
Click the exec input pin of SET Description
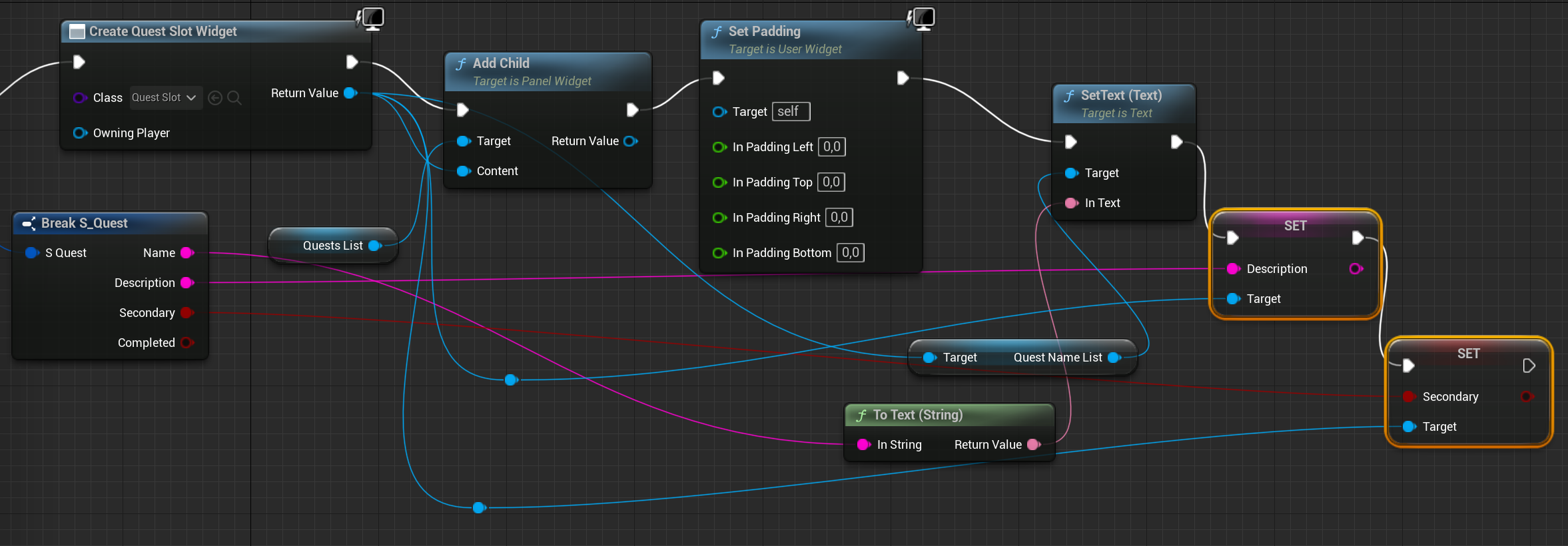[1233, 238]
